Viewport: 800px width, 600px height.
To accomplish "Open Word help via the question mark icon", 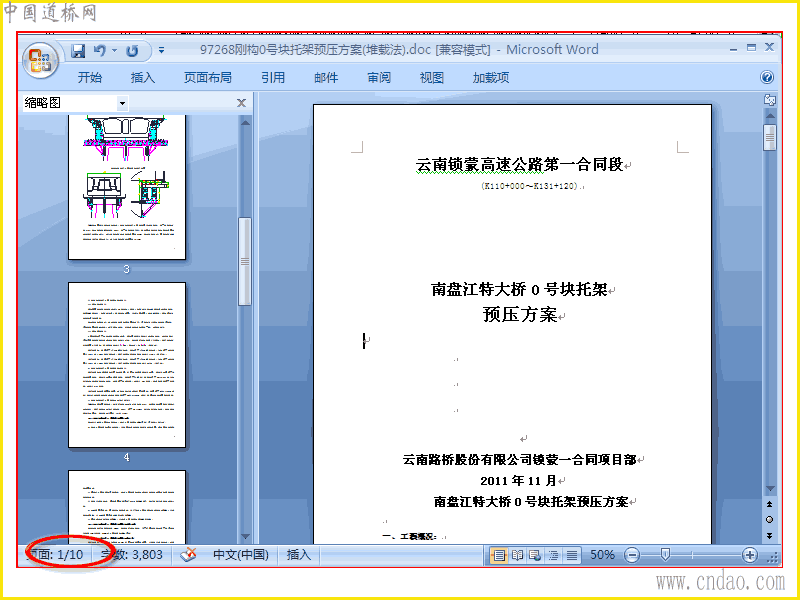I will 766,77.
